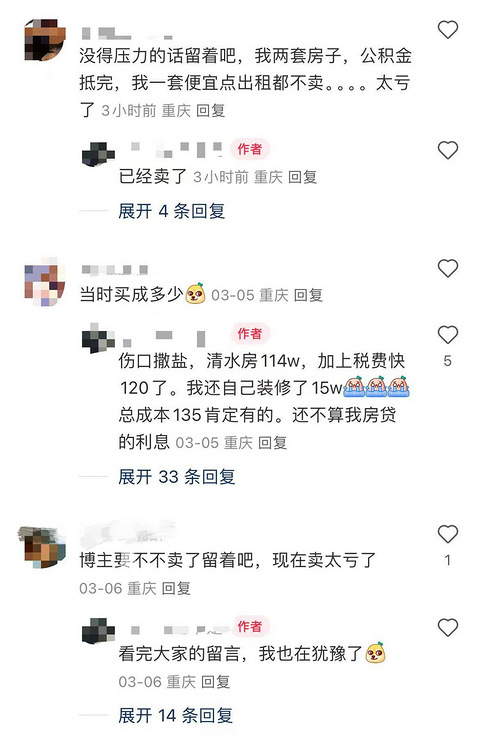Viewport: 480px width, 753px height.
Task: Click 回复 after 的利息 in author reply
Action: [272, 442]
